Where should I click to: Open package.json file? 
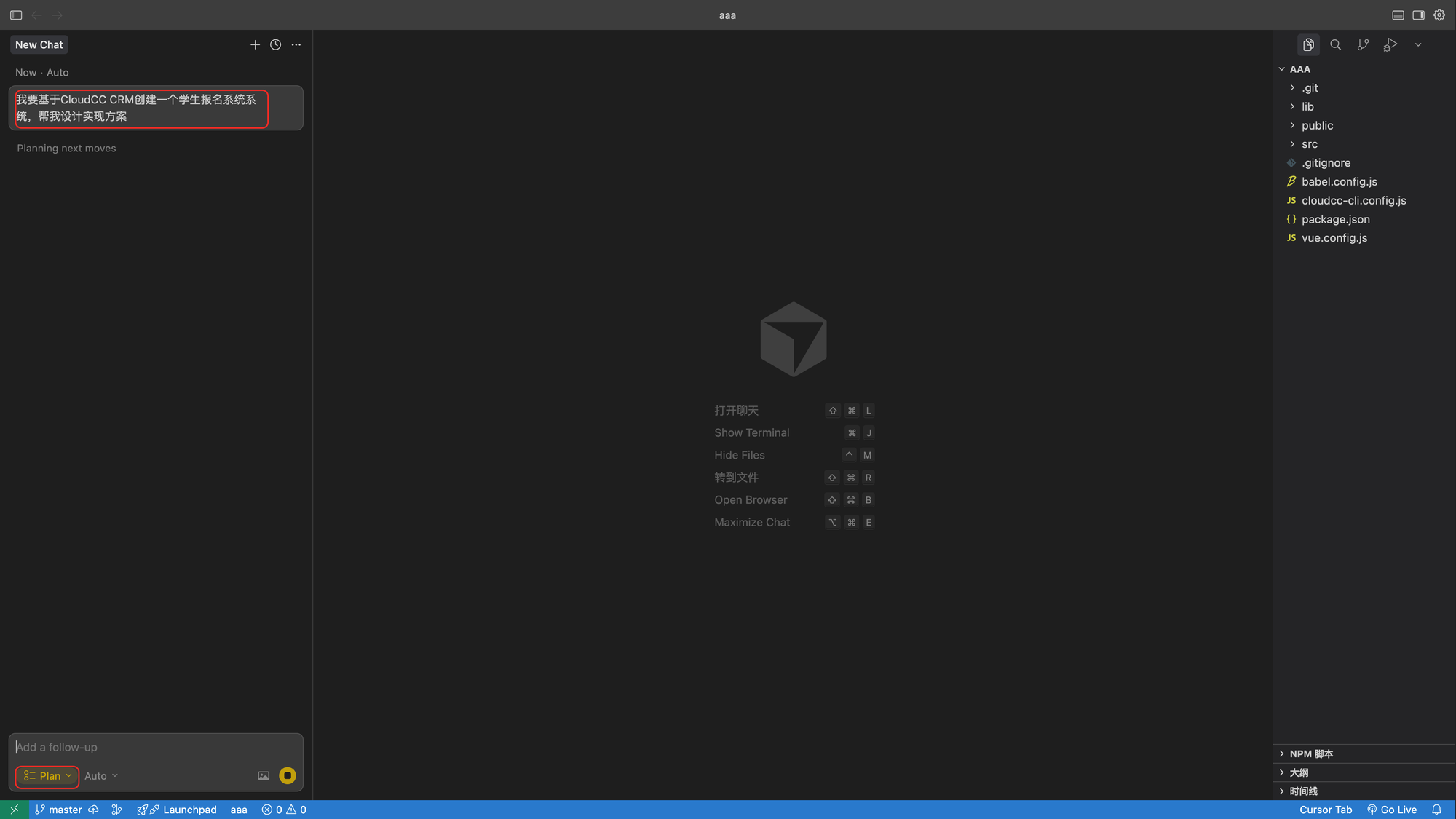coord(1335,219)
